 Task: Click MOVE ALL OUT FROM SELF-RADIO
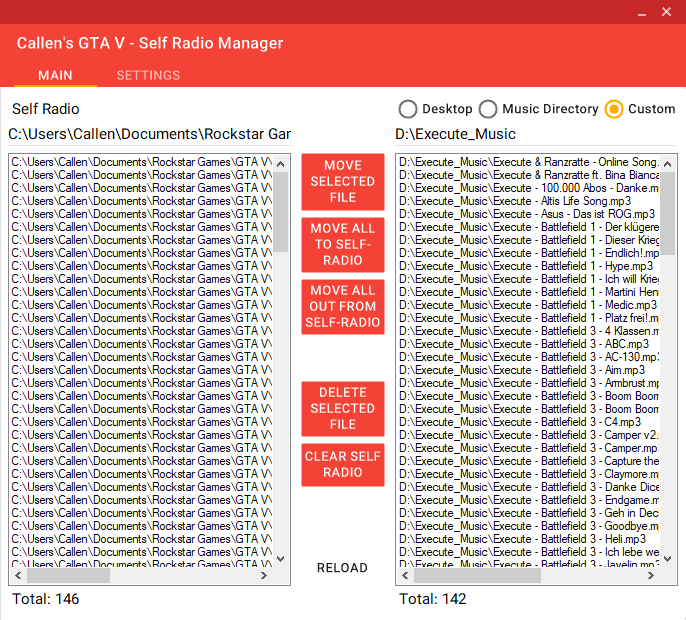point(343,307)
